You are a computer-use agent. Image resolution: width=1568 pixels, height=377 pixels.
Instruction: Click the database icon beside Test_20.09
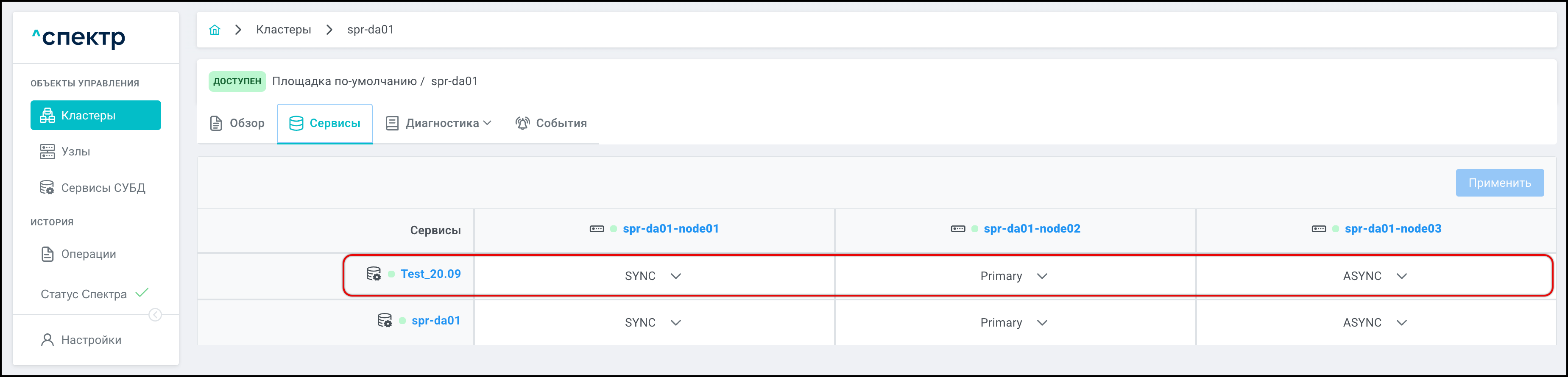pos(373,274)
